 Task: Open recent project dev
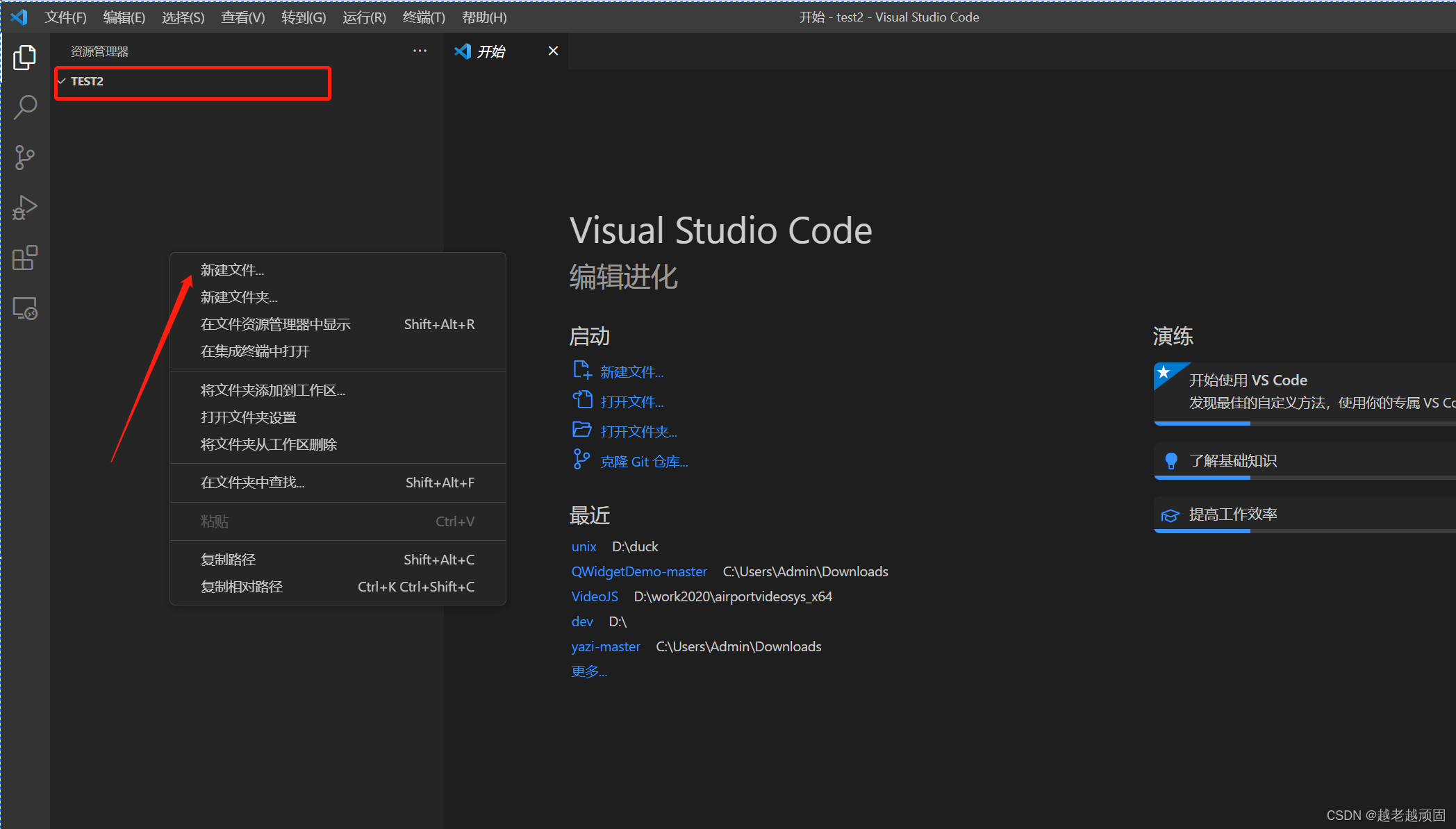tap(582, 621)
